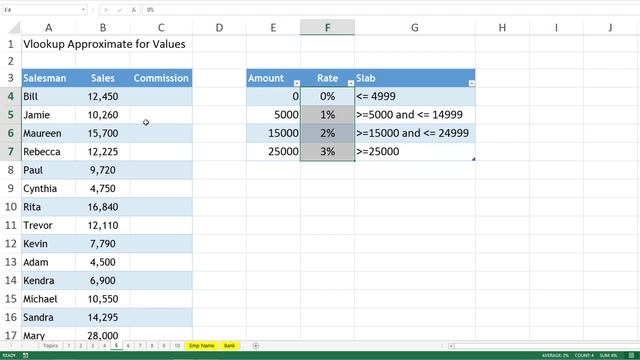640x360 pixels.
Task: Open the Amount column filter dropdown
Action: tap(297, 83)
